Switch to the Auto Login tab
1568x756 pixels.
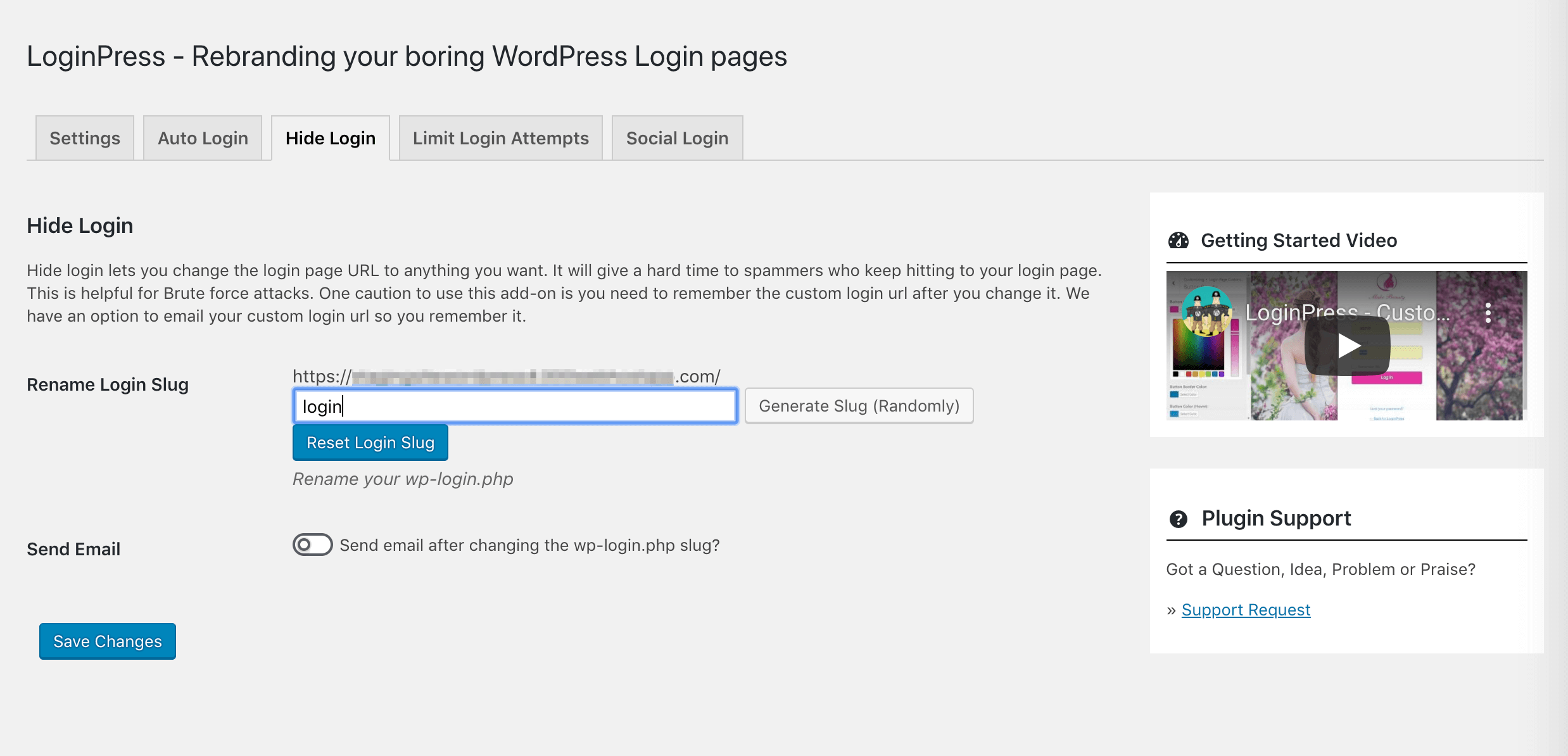click(x=203, y=138)
